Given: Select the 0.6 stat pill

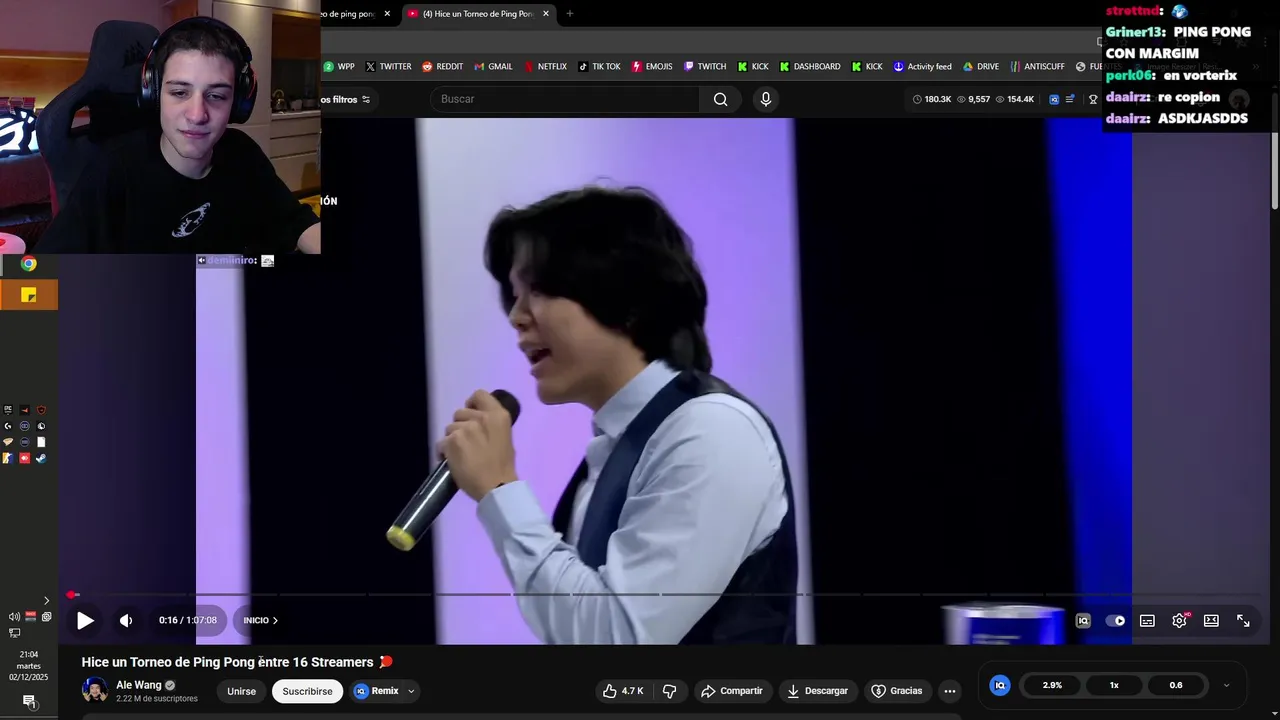Looking at the screenshot, I should click(x=1176, y=685).
